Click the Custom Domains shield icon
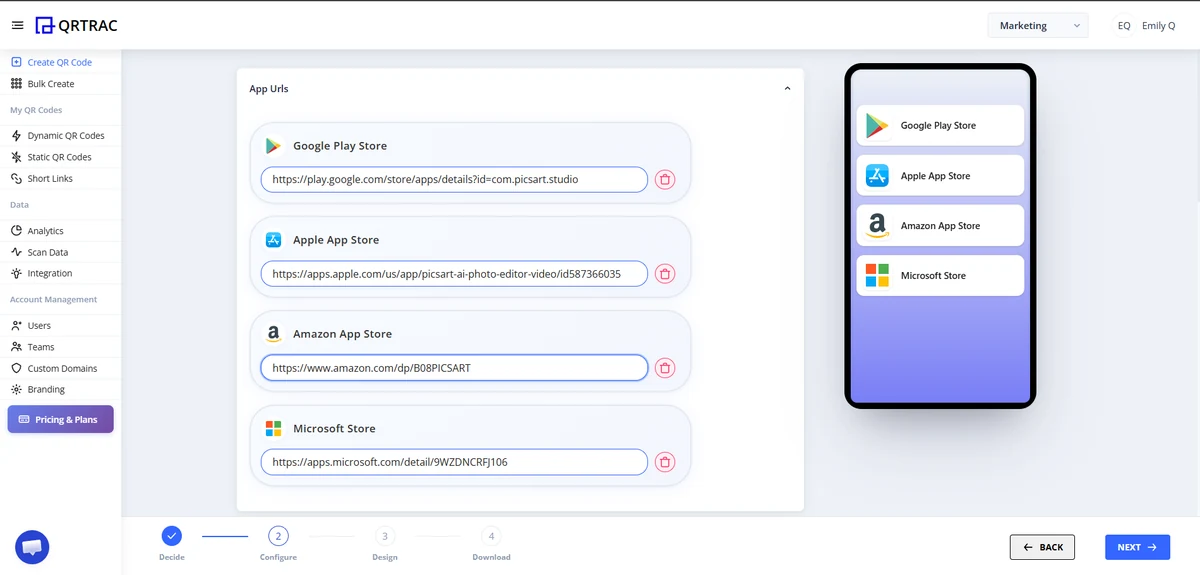This screenshot has width=1200, height=575. click(16, 369)
